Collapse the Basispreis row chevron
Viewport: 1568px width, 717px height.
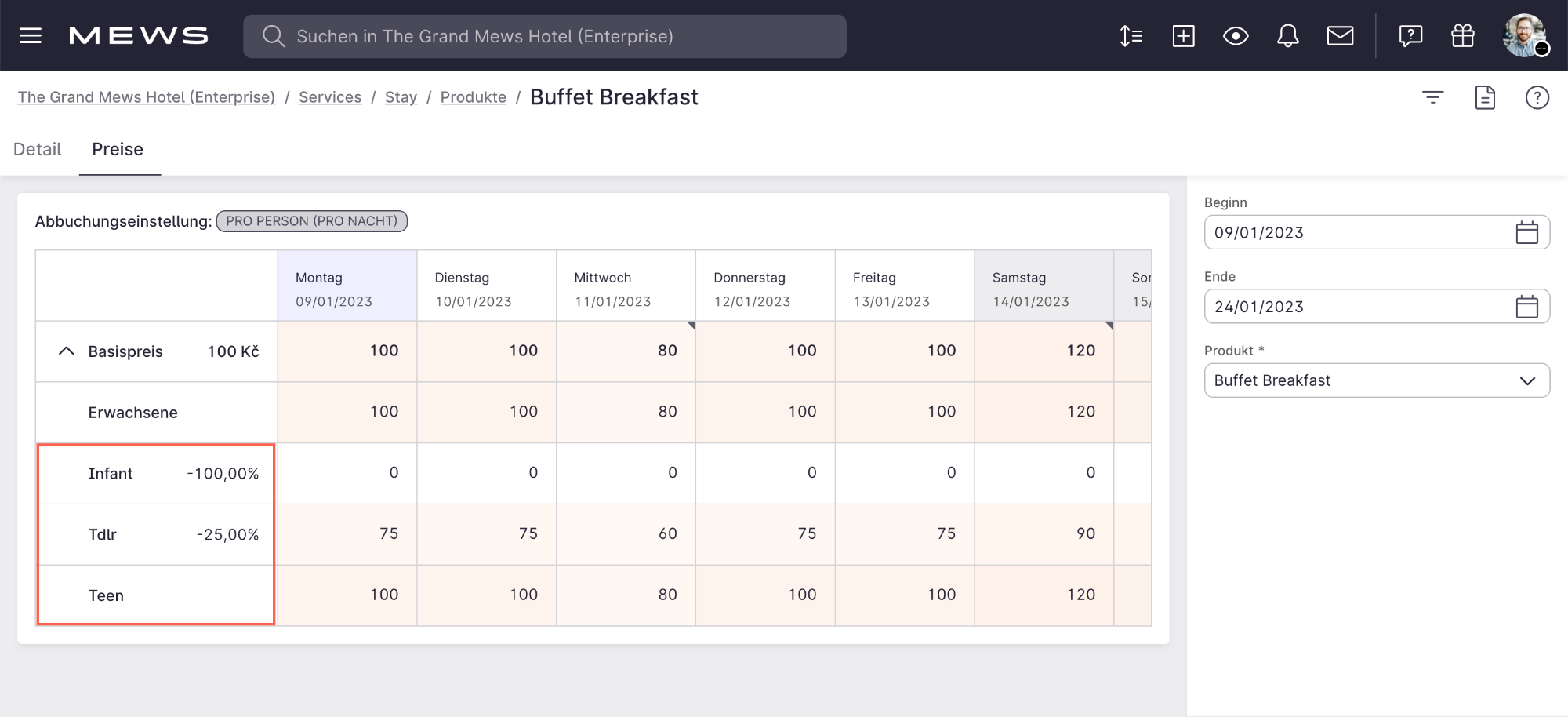point(67,351)
